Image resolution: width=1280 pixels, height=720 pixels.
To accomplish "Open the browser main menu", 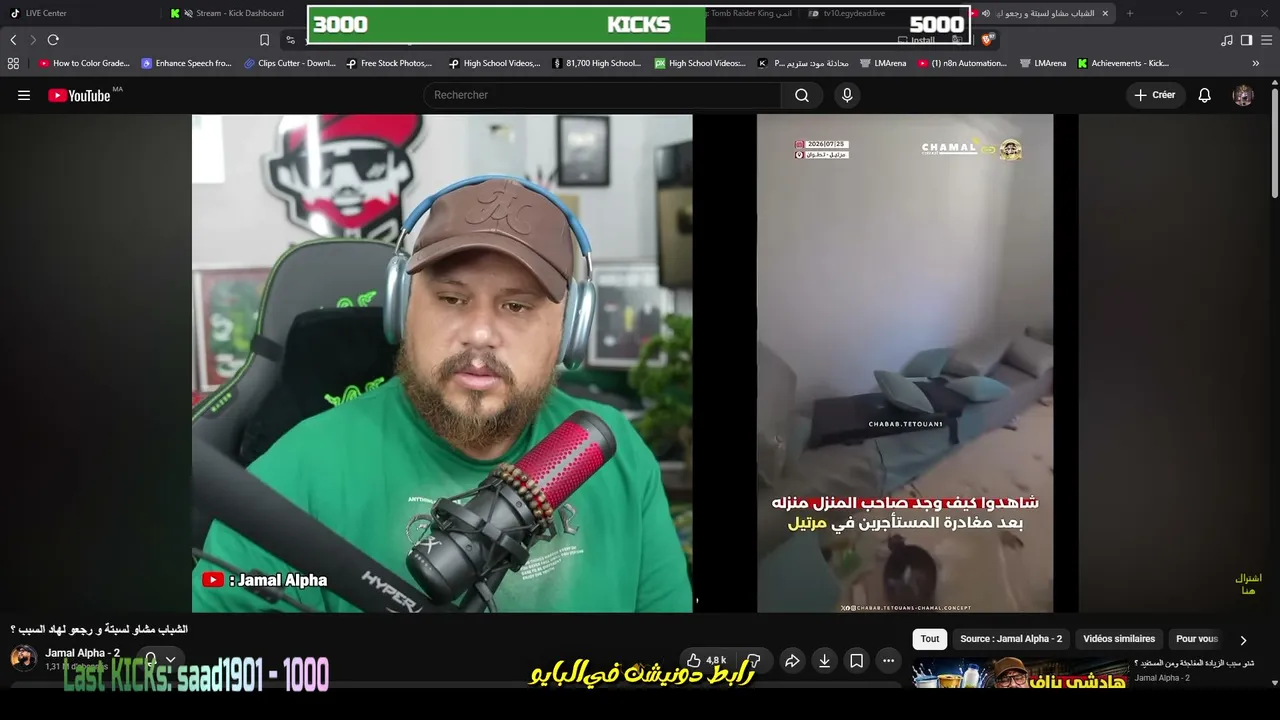I will [1266, 40].
